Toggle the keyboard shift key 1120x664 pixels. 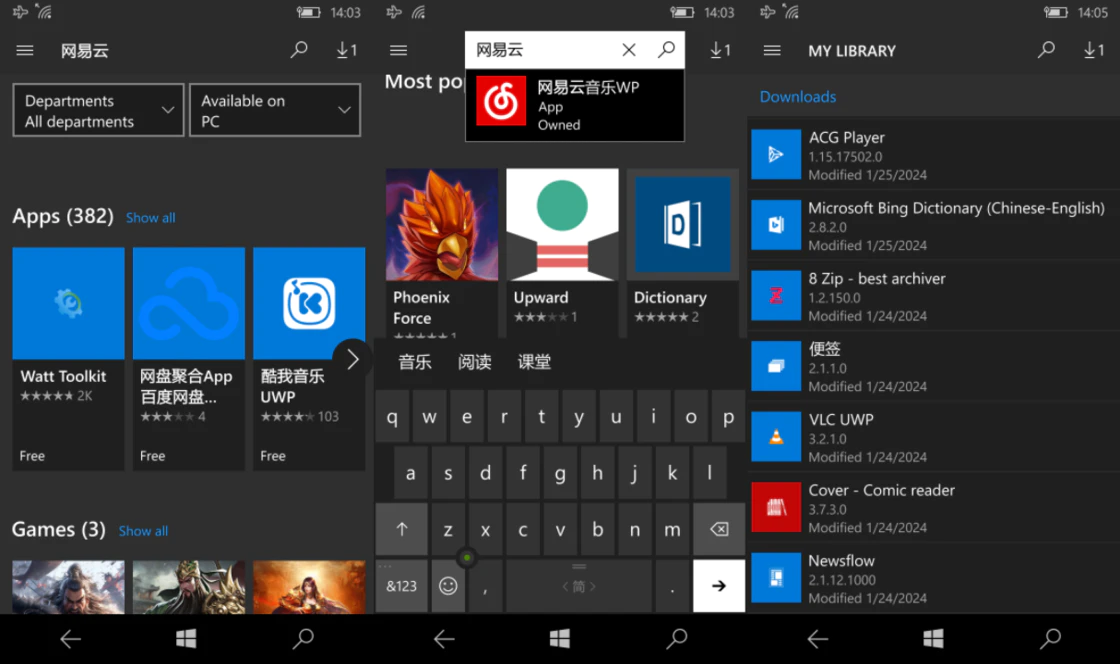(401, 530)
